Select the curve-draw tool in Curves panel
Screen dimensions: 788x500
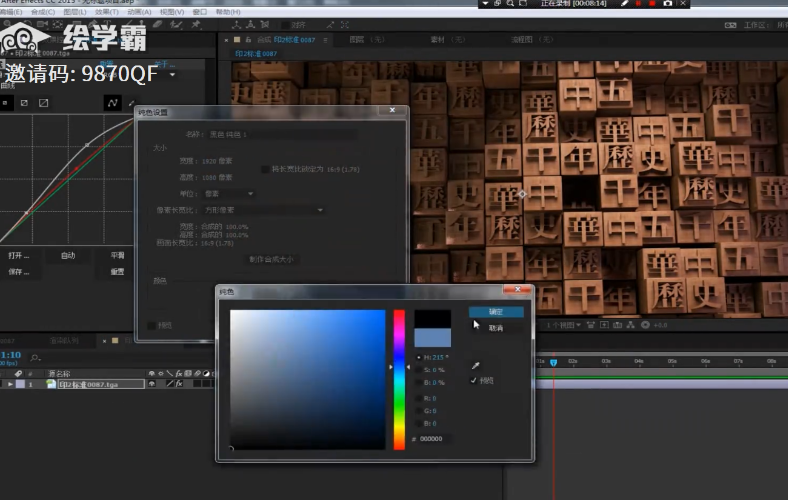click(111, 102)
